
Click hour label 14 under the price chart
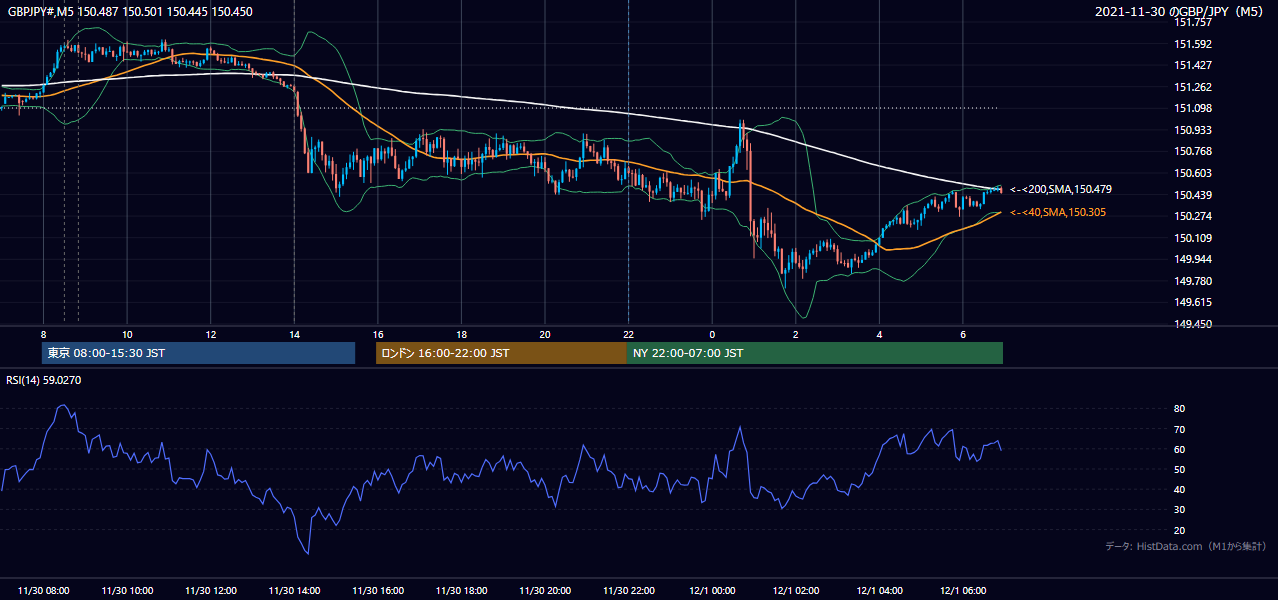(294, 334)
